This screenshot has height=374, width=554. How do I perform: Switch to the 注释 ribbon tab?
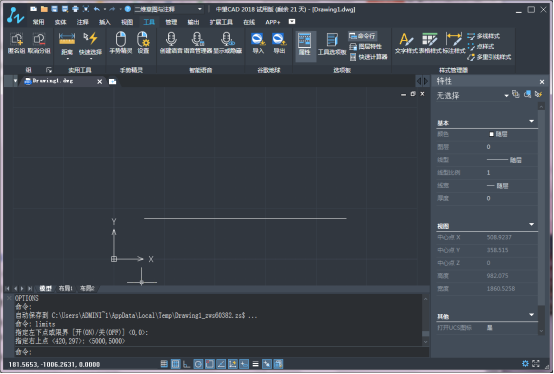[x=82, y=22]
